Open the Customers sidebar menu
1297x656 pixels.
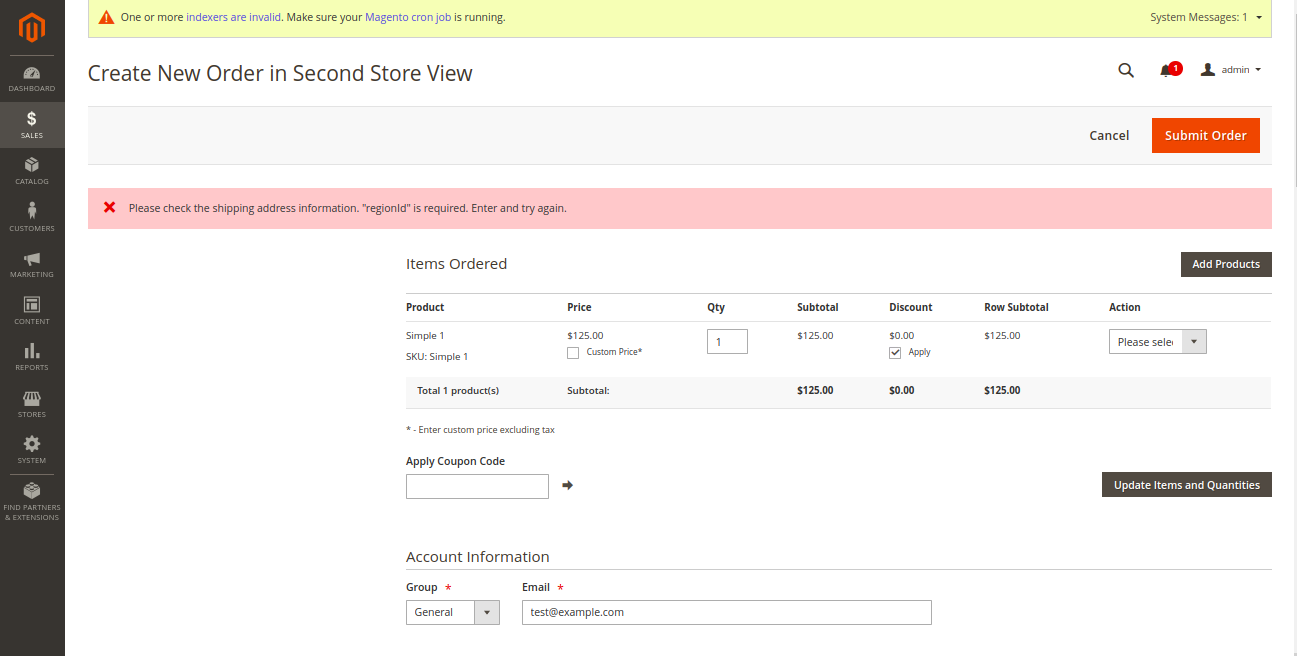click(x=32, y=217)
